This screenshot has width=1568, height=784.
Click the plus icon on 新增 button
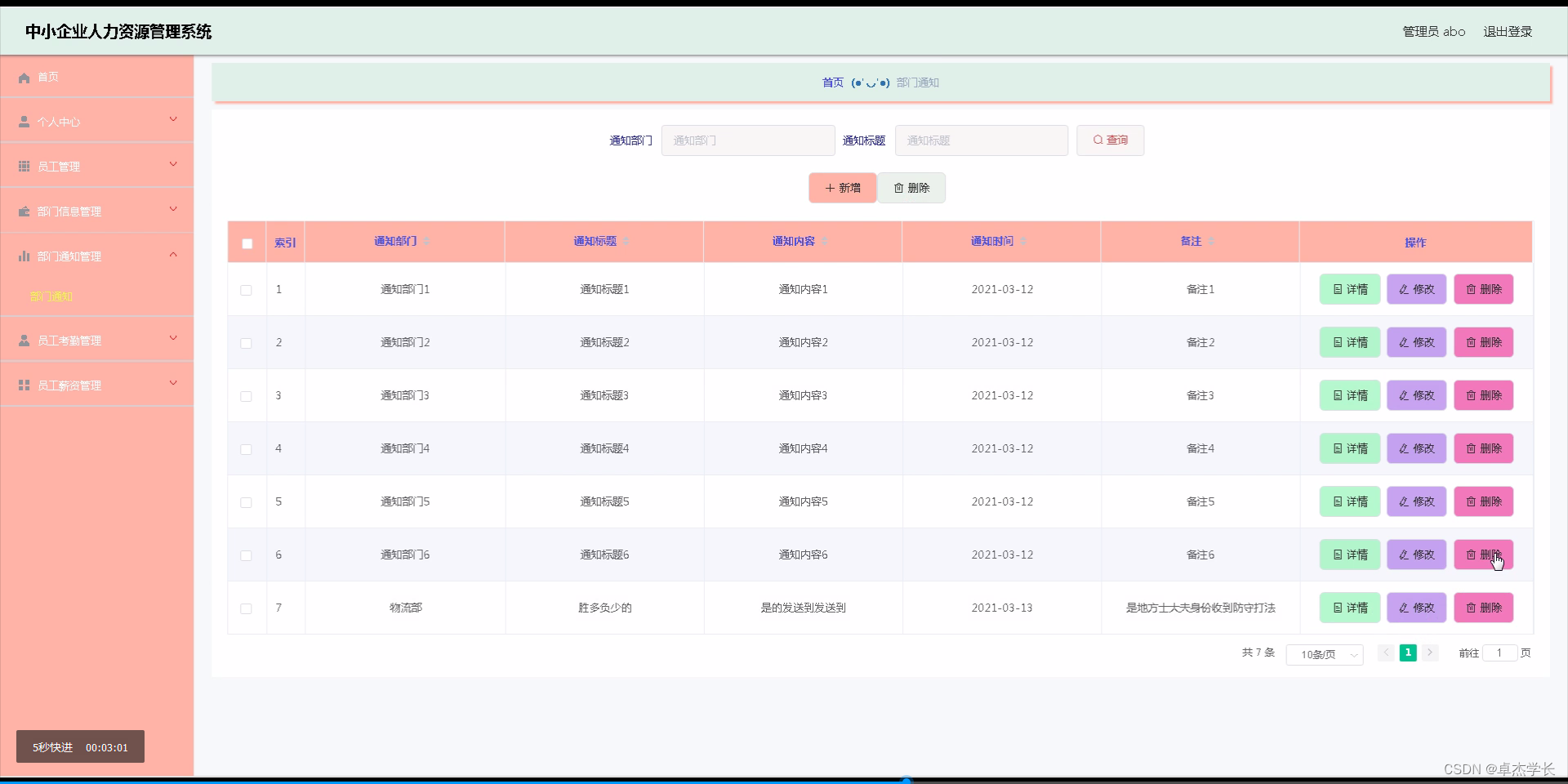[x=828, y=188]
